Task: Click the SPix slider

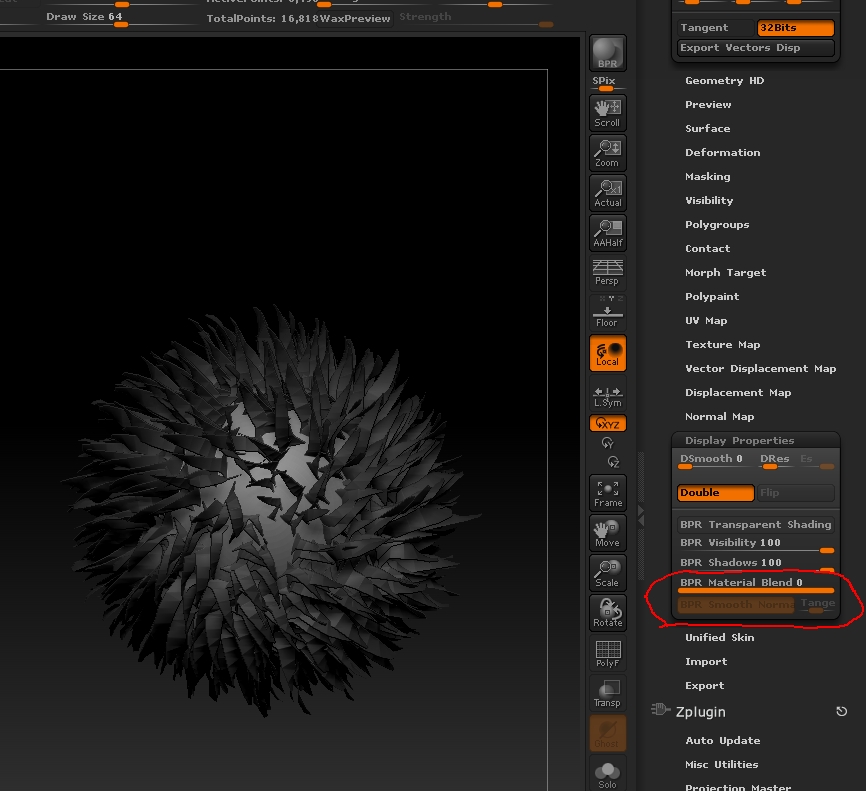Action: [608, 83]
